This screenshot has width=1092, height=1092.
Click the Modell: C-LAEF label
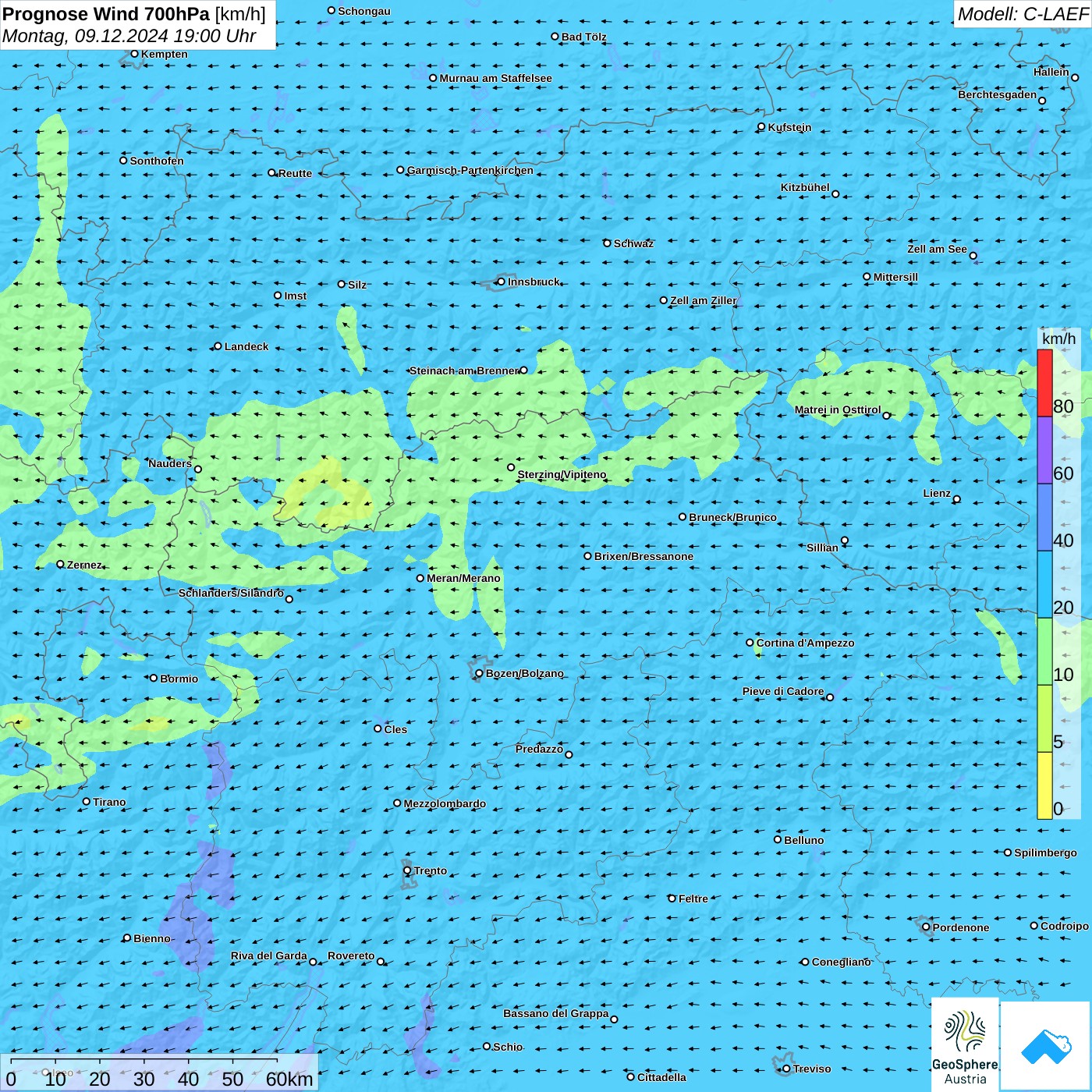pyautogui.click(x=1023, y=14)
